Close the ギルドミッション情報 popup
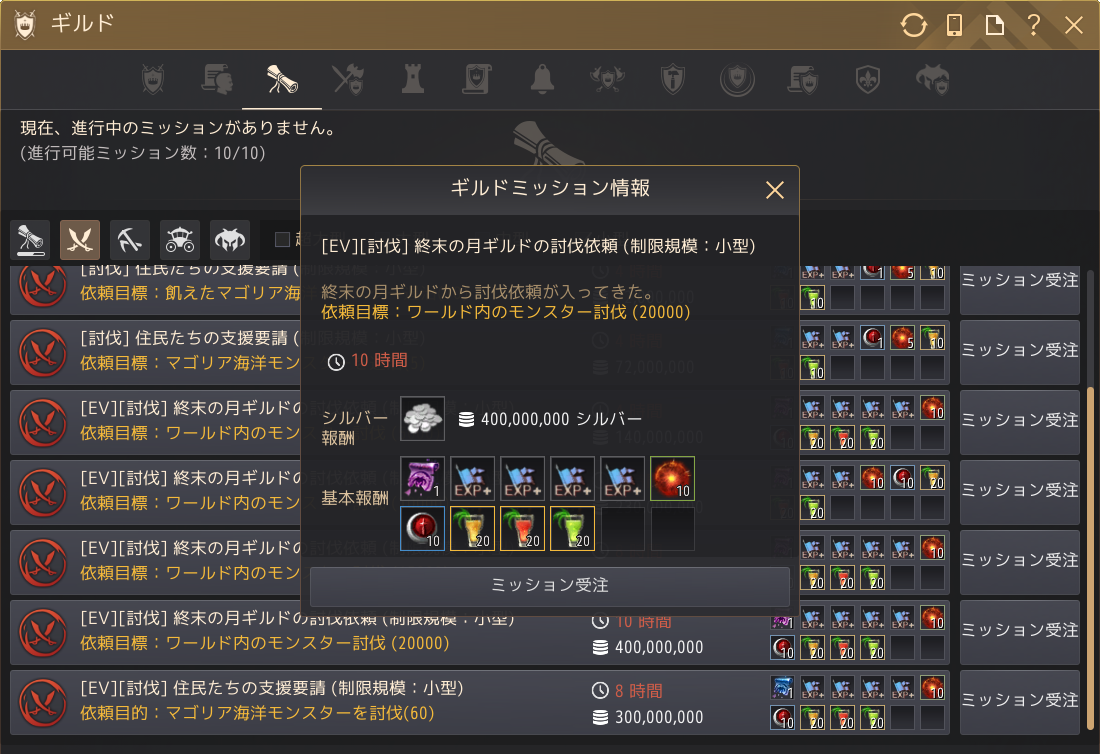1100x754 pixels. click(x=774, y=189)
